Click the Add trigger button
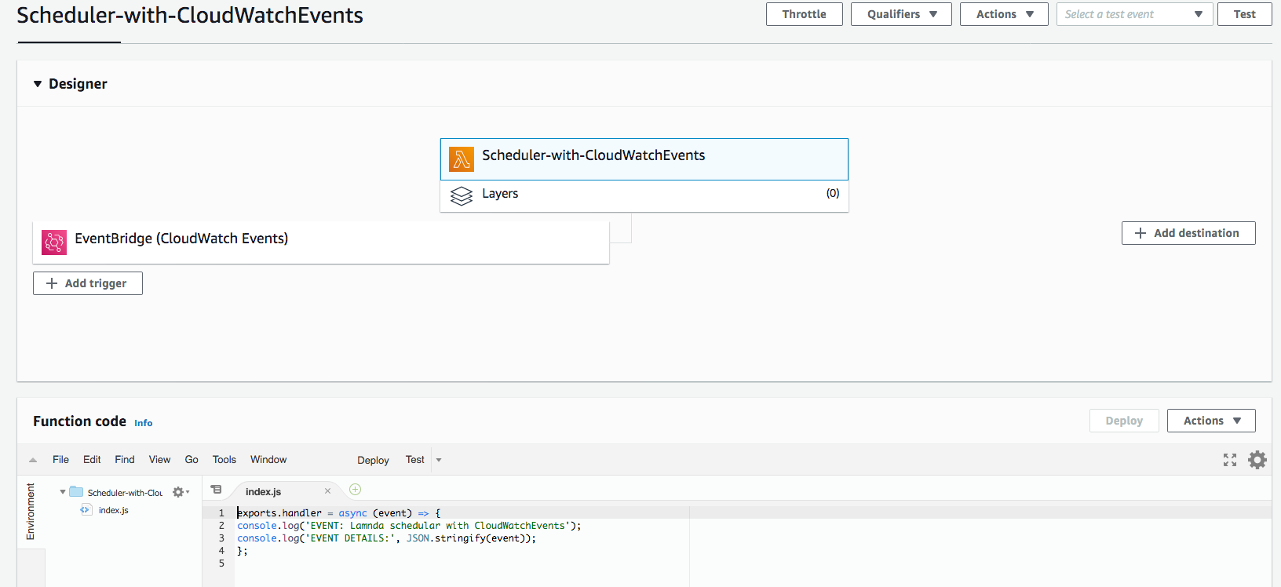Image resolution: width=1281 pixels, height=587 pixels. 87,283
